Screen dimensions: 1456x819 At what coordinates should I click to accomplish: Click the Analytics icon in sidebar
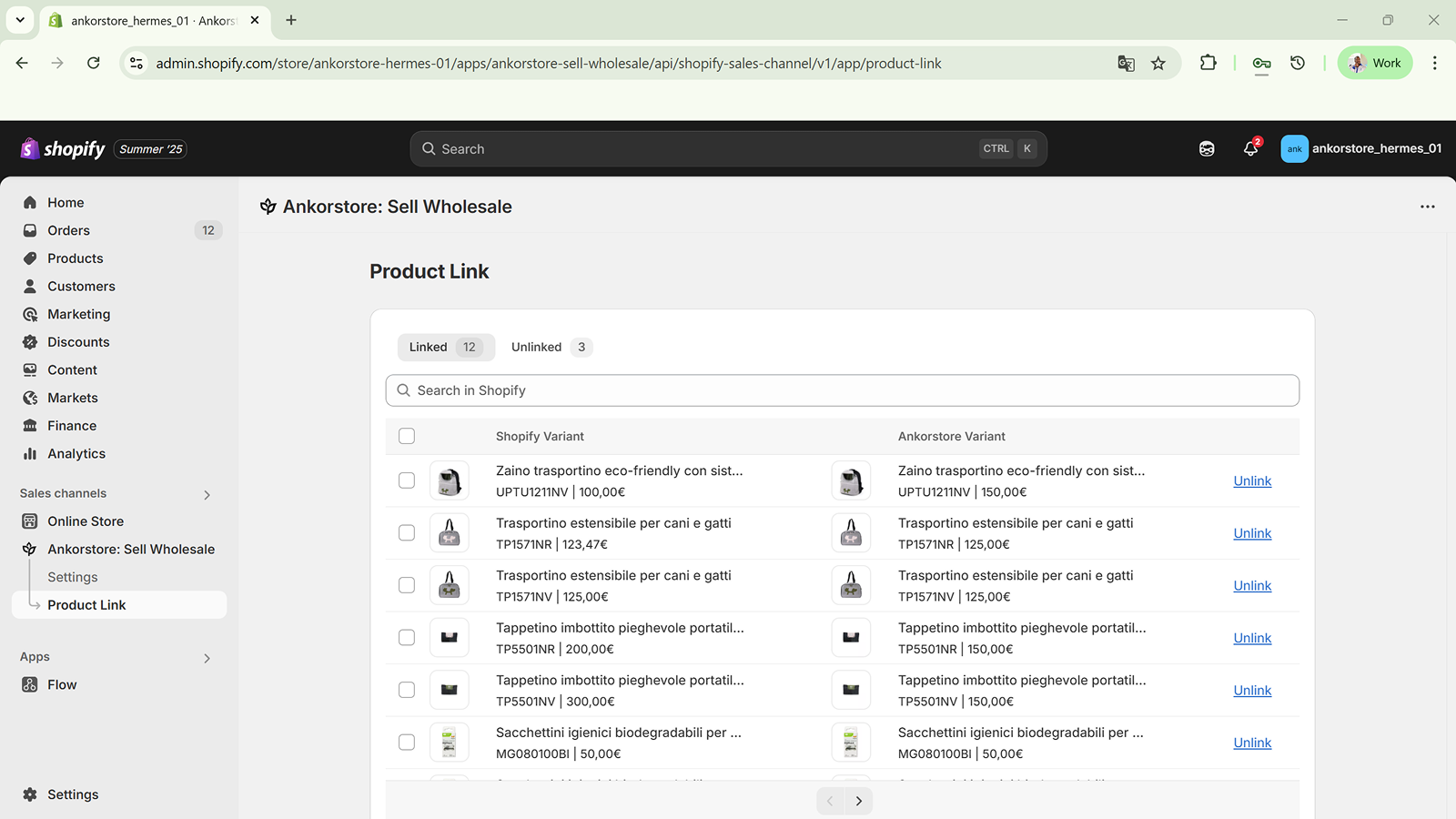[30, 453]
